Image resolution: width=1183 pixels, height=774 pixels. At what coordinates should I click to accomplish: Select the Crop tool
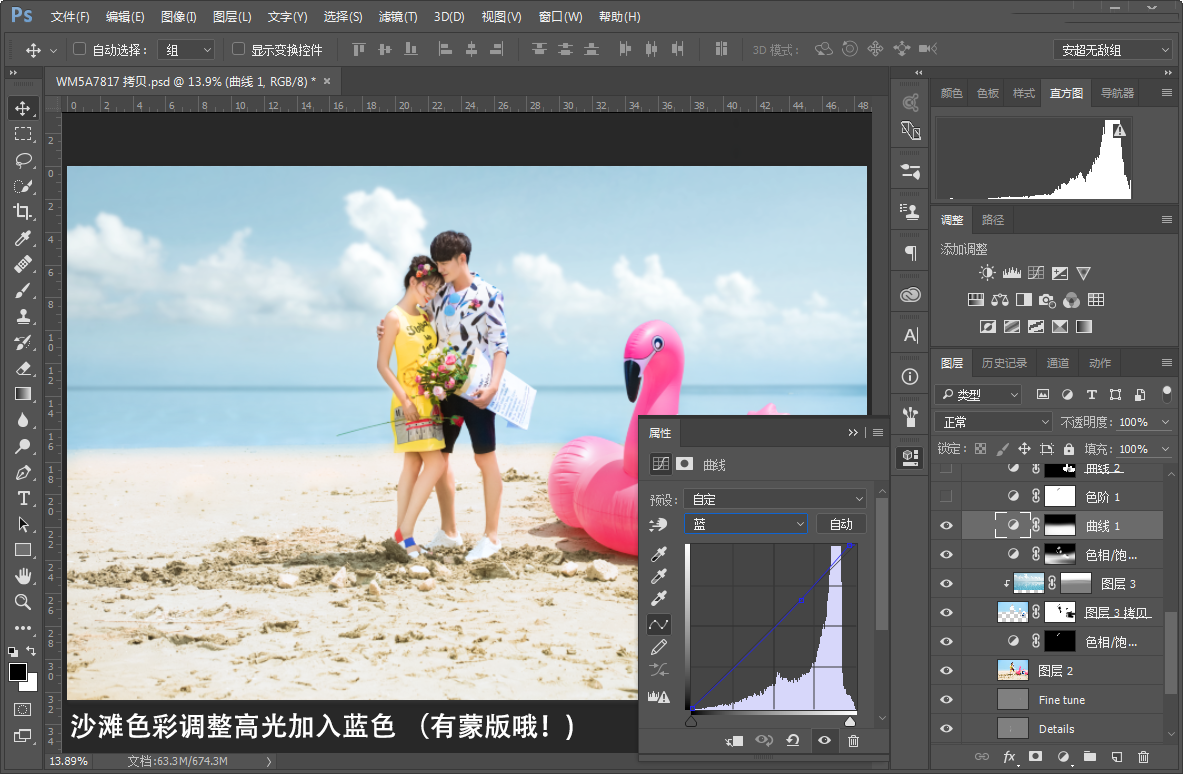coord(23,212)
